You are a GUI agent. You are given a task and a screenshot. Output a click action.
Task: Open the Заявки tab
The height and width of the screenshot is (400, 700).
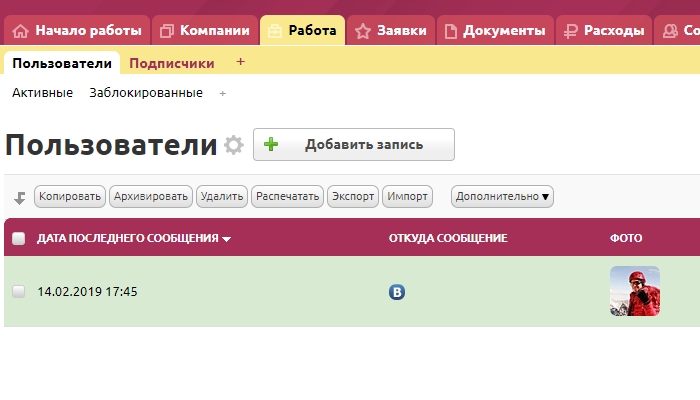391,30
